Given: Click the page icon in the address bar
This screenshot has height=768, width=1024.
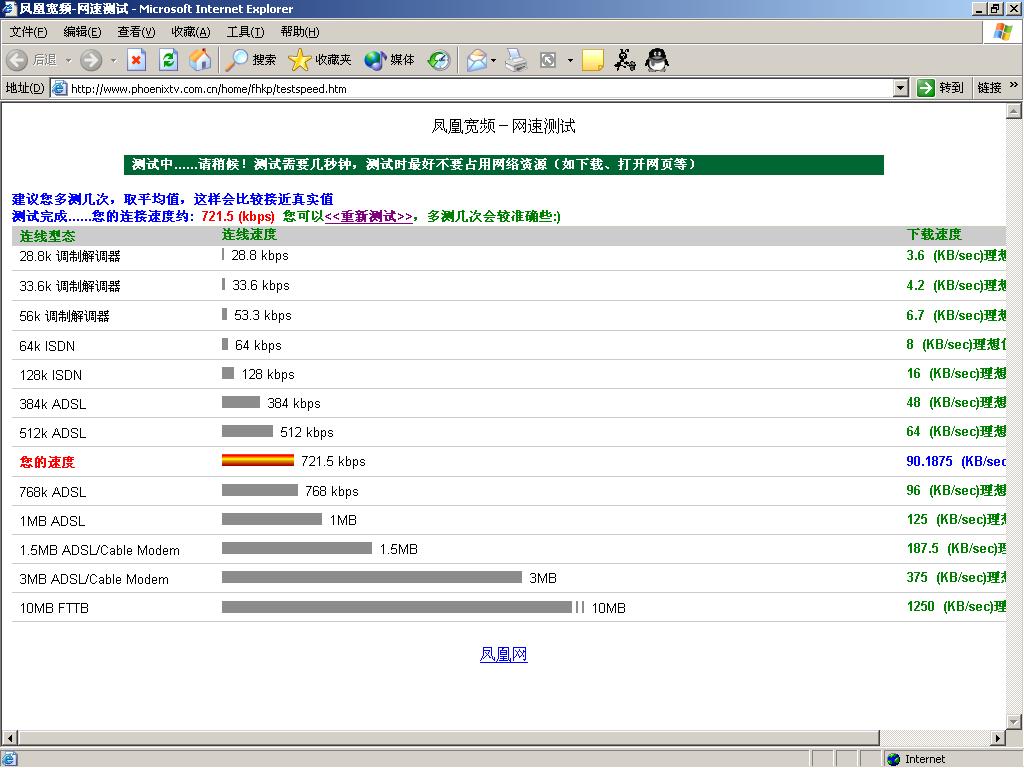Looking at the screenshot, I should [x=59, y=88].
